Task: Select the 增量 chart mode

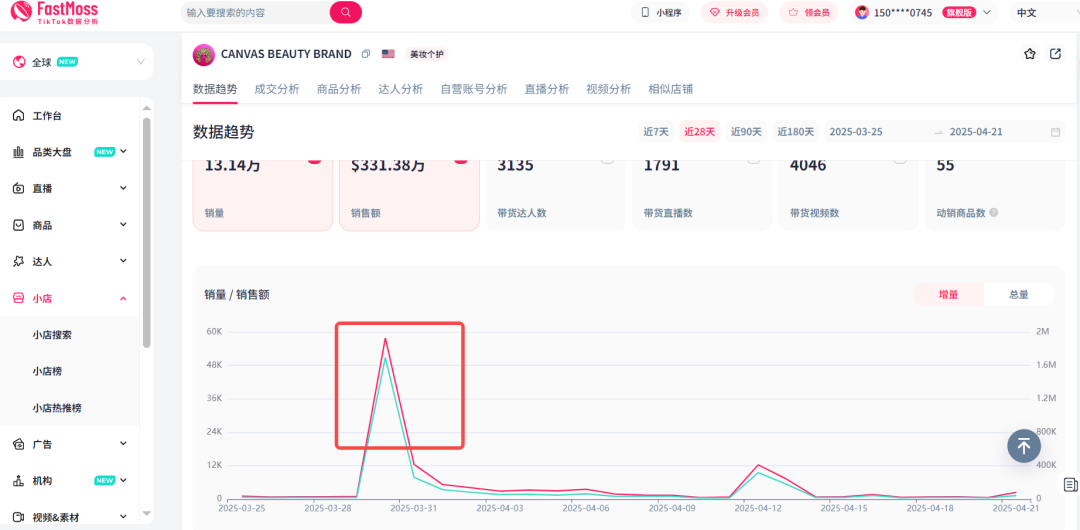Action: pos(948,294)
